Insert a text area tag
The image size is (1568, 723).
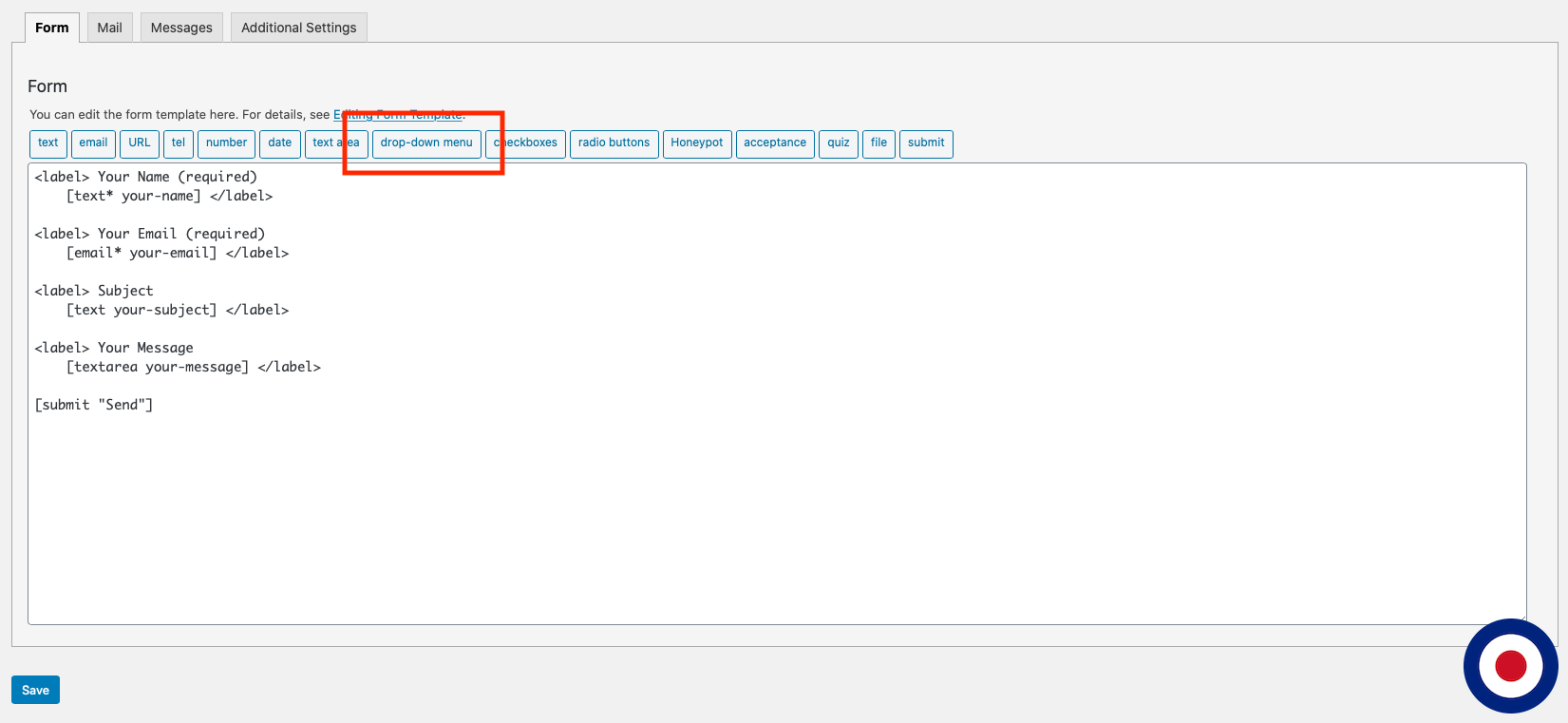coord(336,143)
